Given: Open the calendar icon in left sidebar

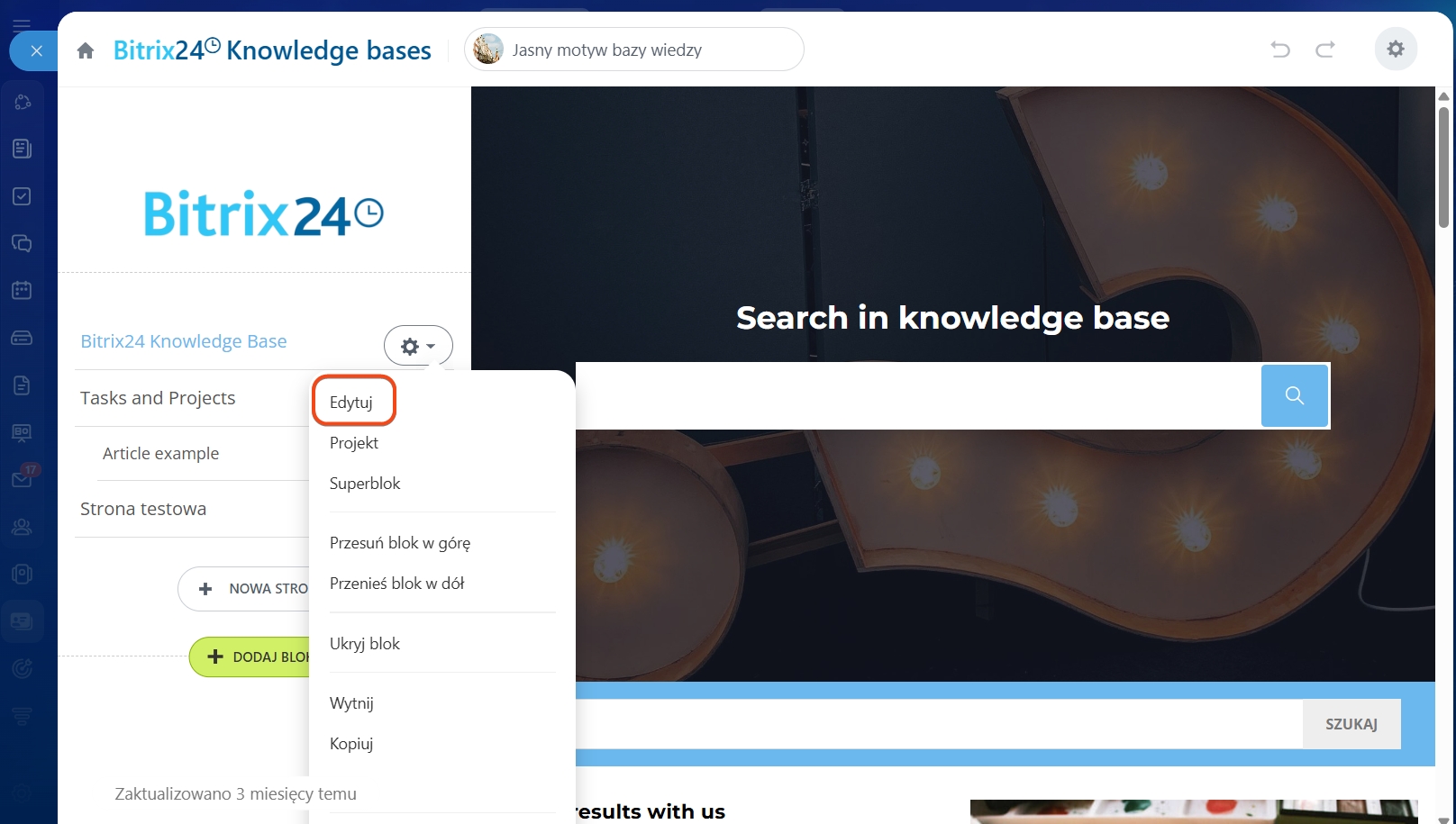Looking at the screenshot, I should coord(22,290).
